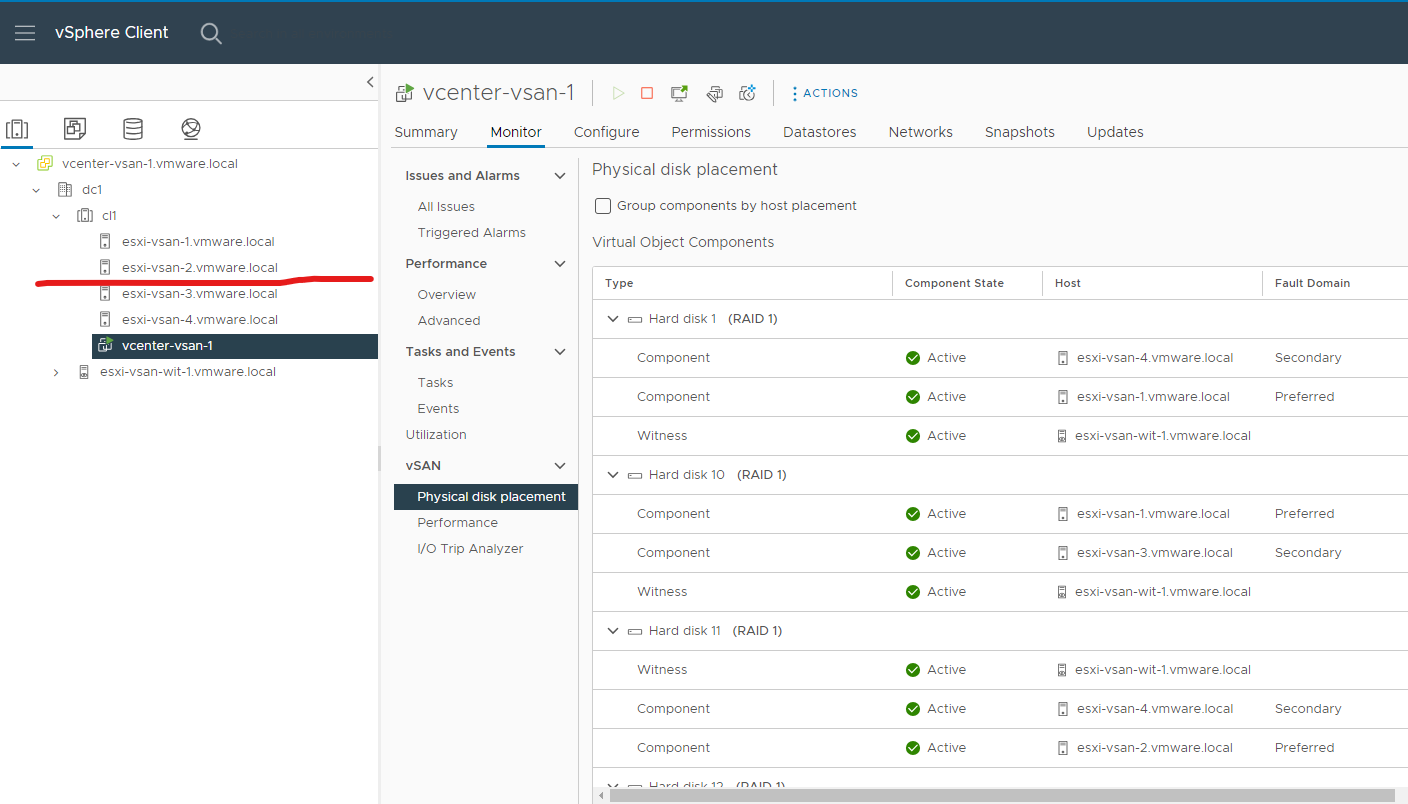Open Events under Tasks and Events
The image size is (1408, 804).
438,409
